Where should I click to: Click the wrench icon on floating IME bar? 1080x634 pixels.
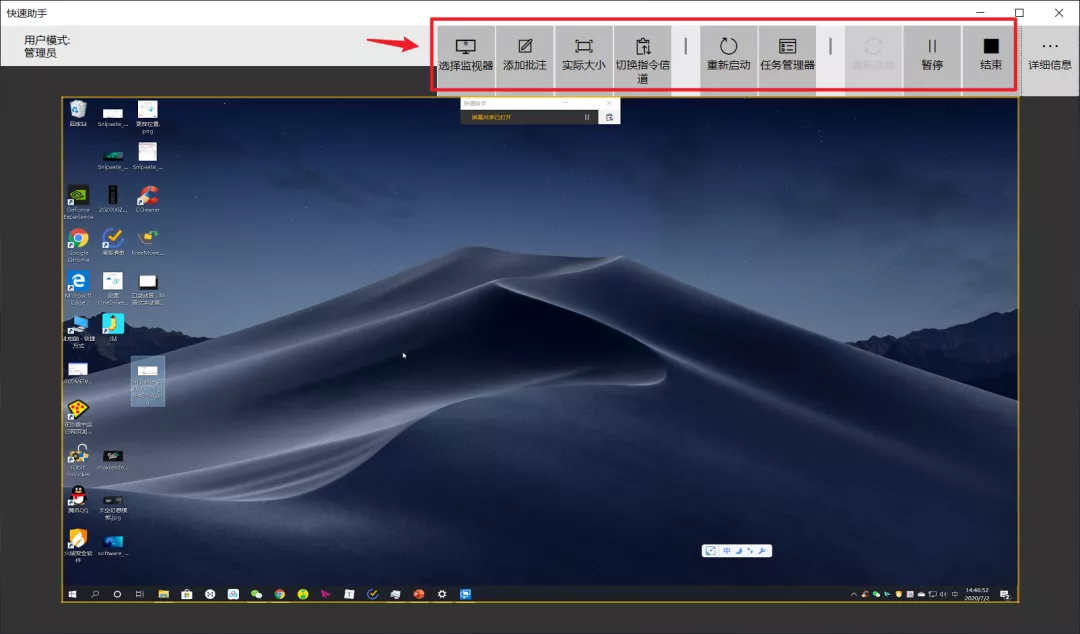pyautogui.click(x=762, y=551)
